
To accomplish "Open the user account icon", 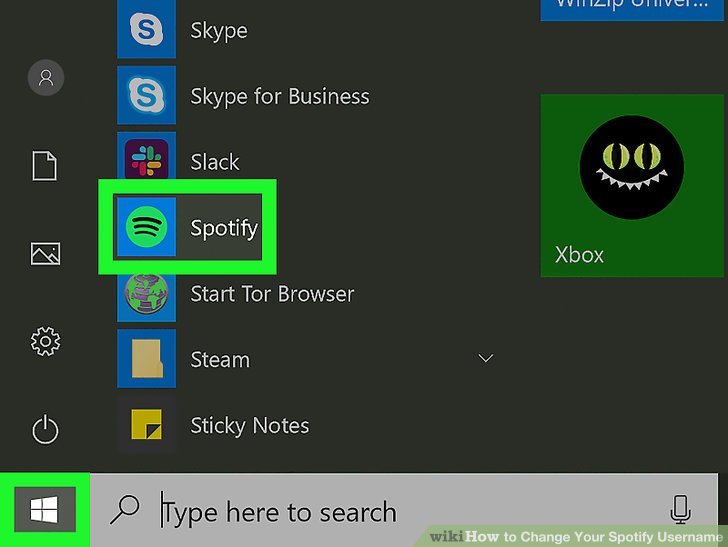I will [x=46, y=77].
